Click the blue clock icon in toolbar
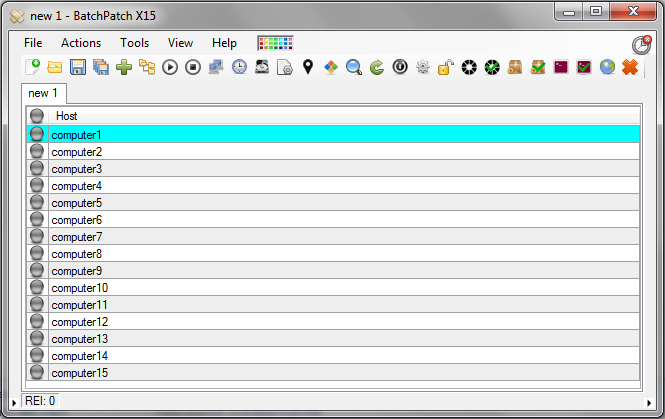 (239, 67)
